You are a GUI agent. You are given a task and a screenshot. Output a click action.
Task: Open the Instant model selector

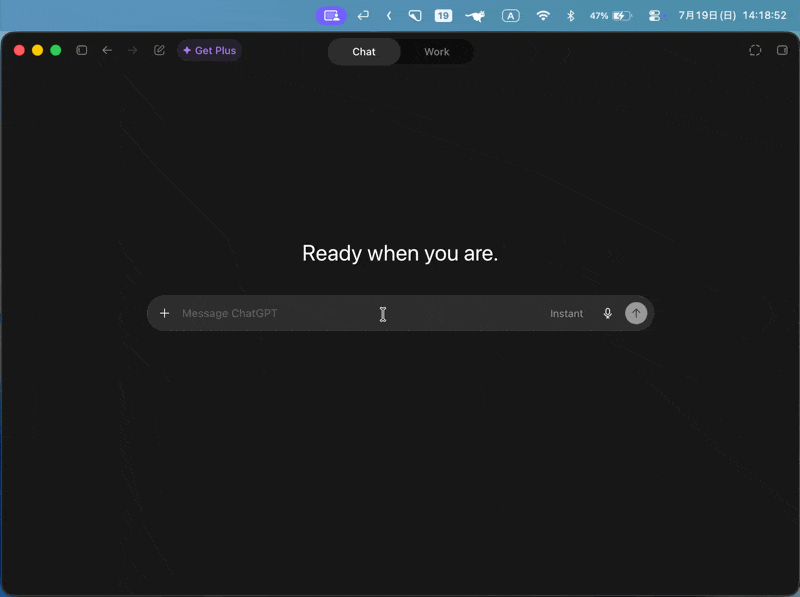(x=566, y=313)
